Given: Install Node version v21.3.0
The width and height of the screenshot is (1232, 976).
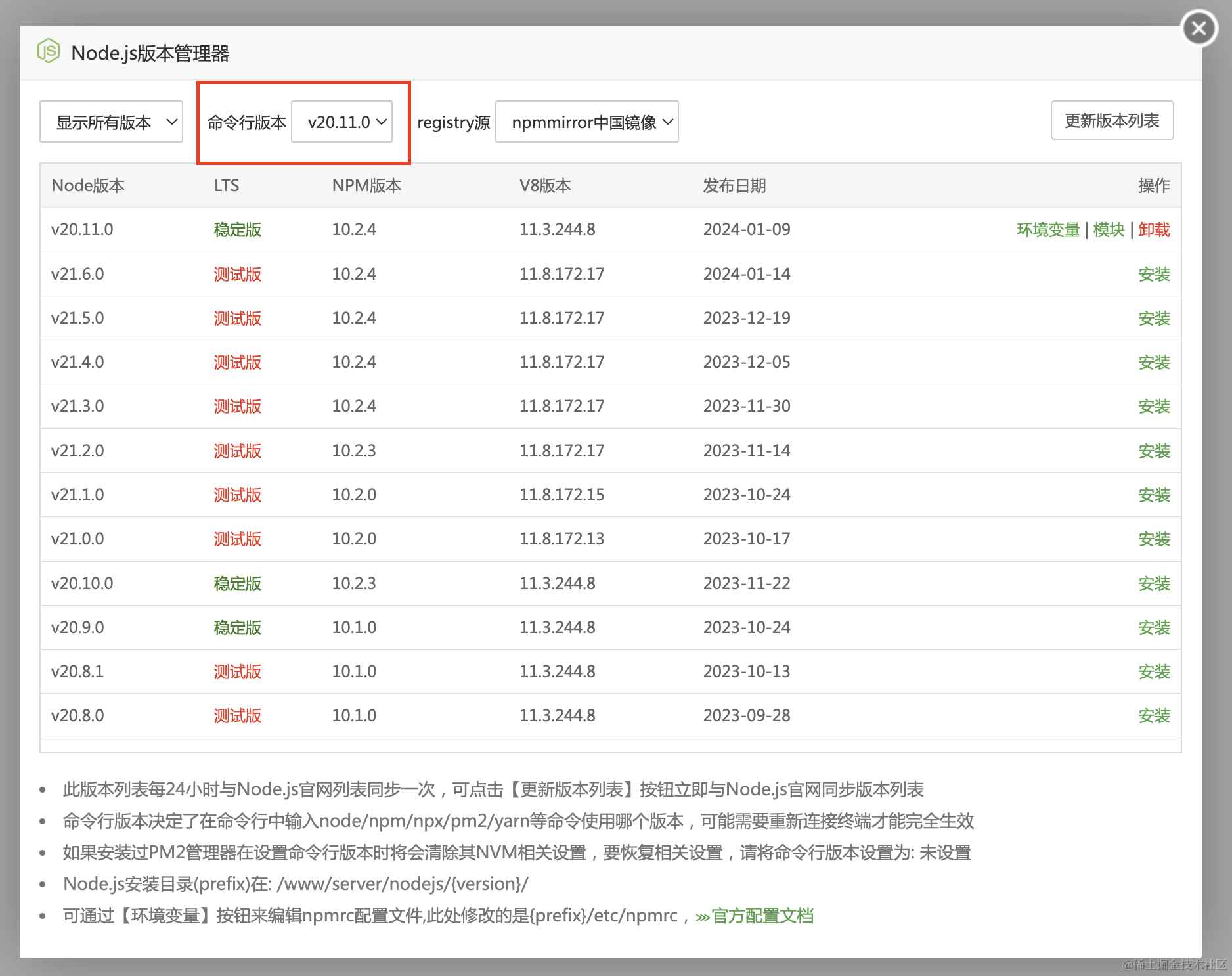Looking at the screenshot, I should 1155,406.
